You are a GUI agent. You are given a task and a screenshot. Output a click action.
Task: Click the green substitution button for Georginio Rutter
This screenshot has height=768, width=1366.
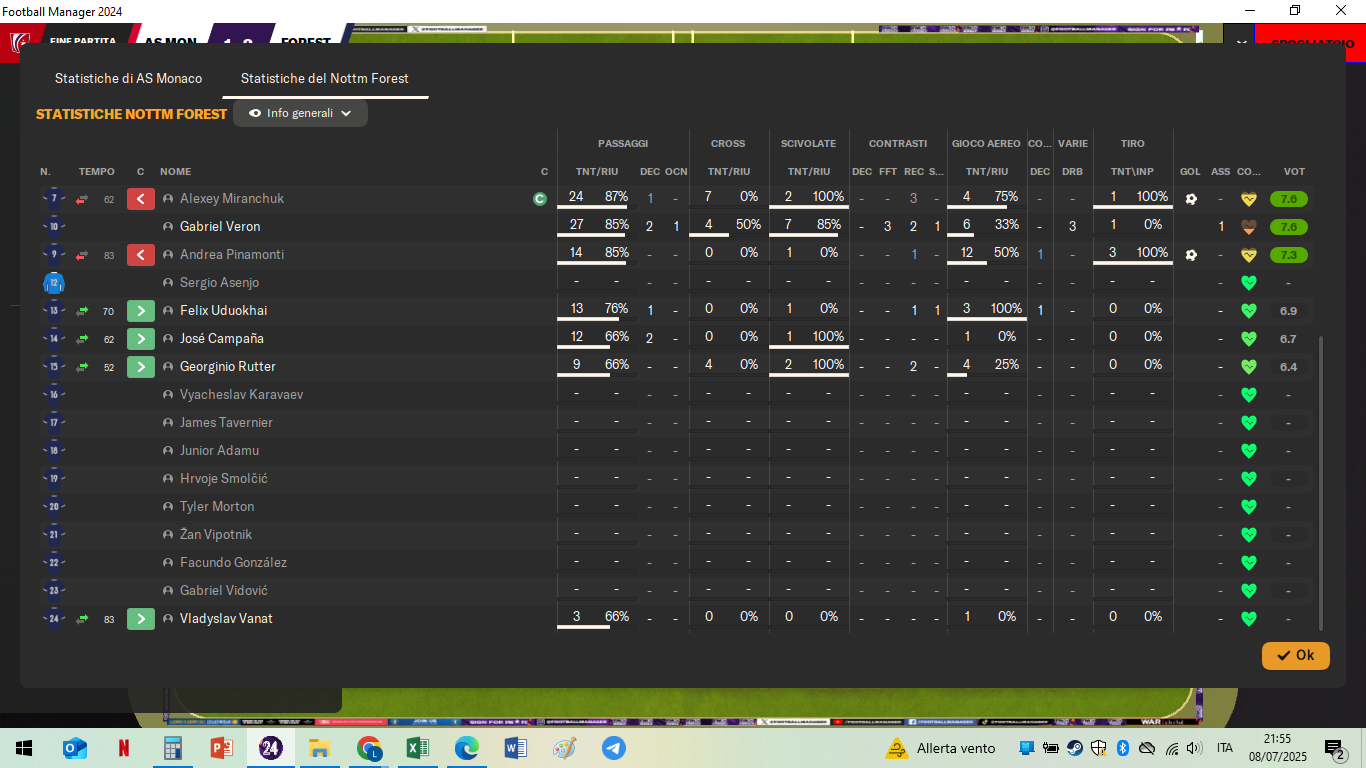tap(141, 367)
